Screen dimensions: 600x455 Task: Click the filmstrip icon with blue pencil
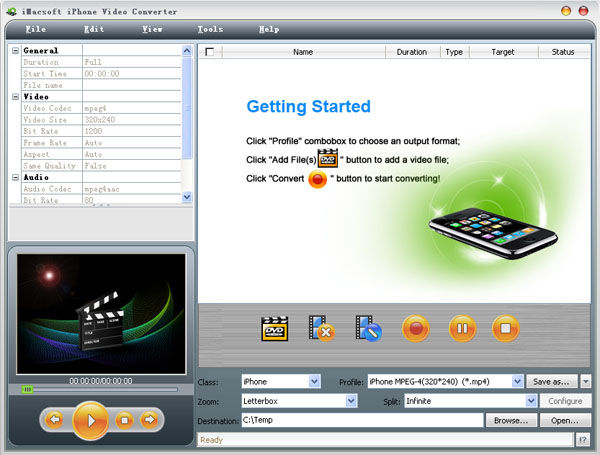[368, 328]
